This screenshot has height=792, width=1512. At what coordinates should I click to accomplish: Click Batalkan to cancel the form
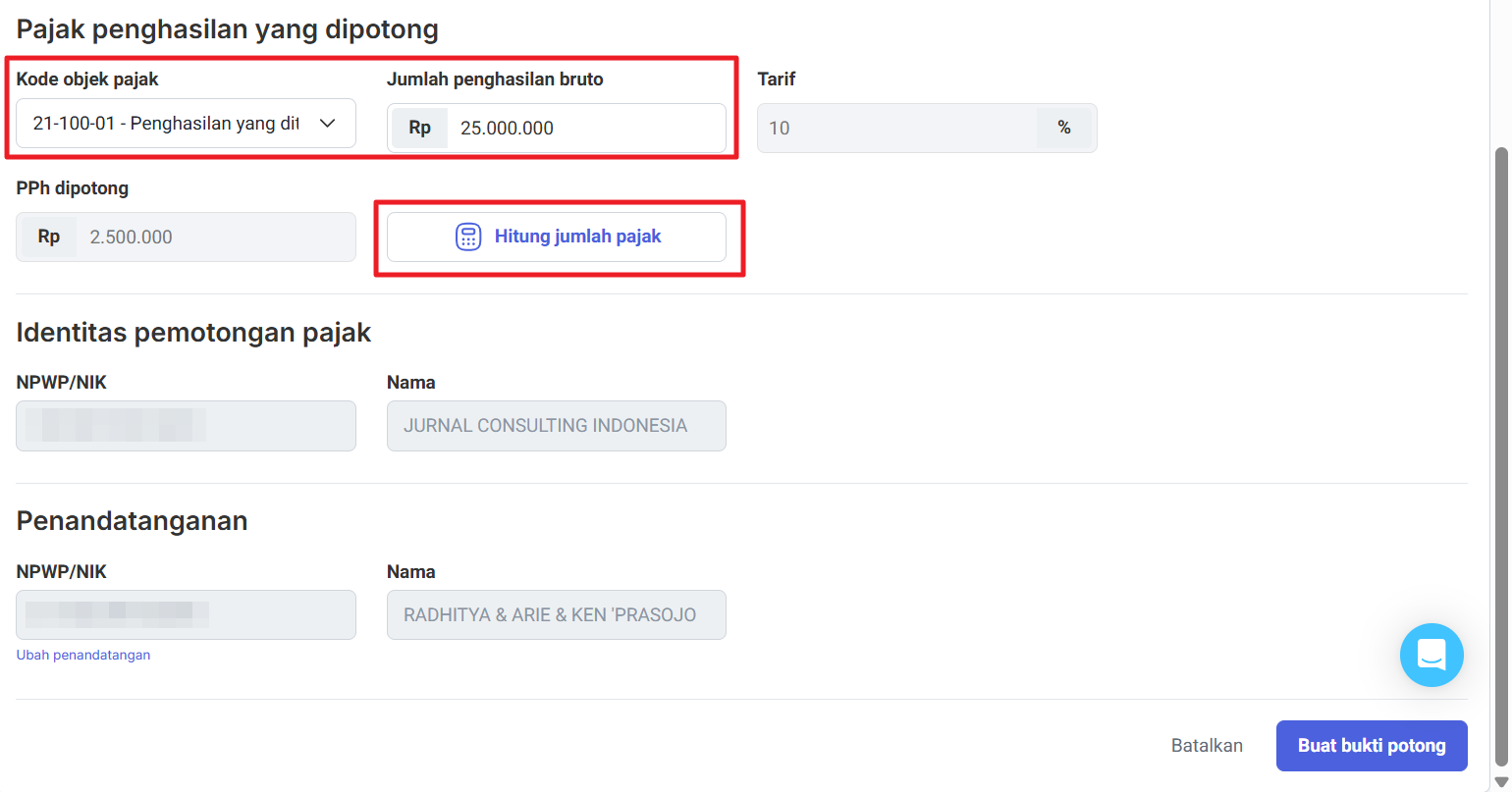click(1207, 746)
